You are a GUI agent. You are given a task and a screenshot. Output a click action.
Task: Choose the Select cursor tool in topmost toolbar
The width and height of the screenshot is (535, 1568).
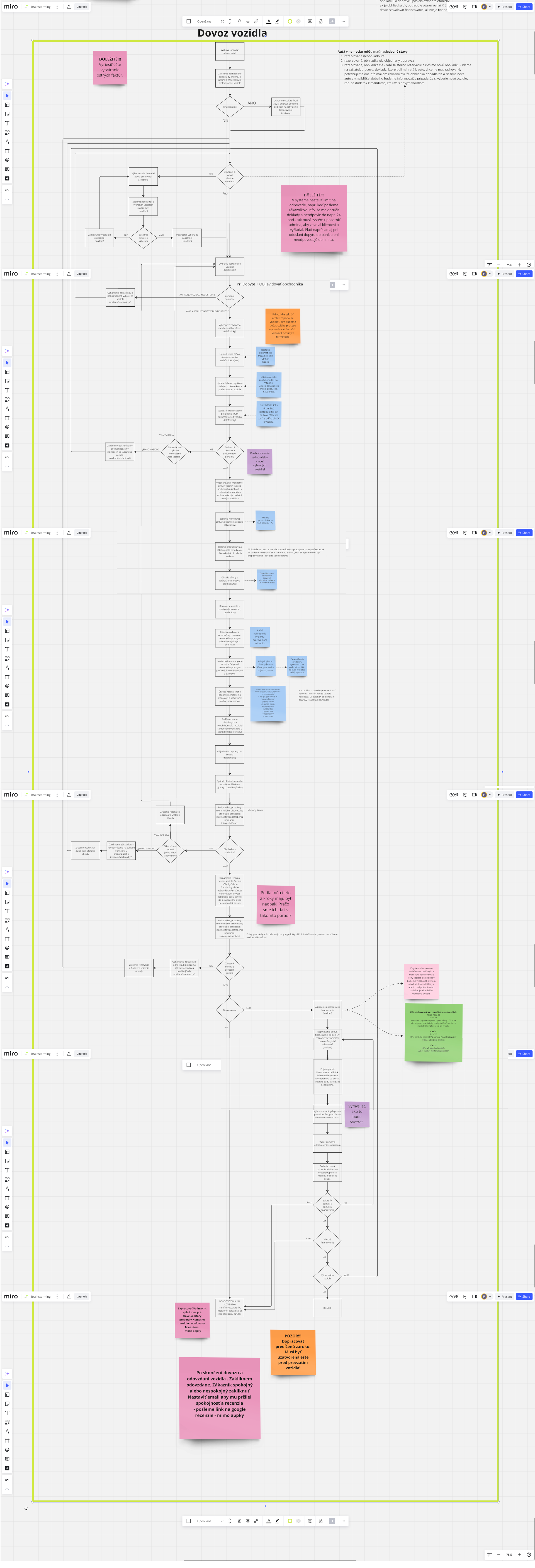[7, 96]
